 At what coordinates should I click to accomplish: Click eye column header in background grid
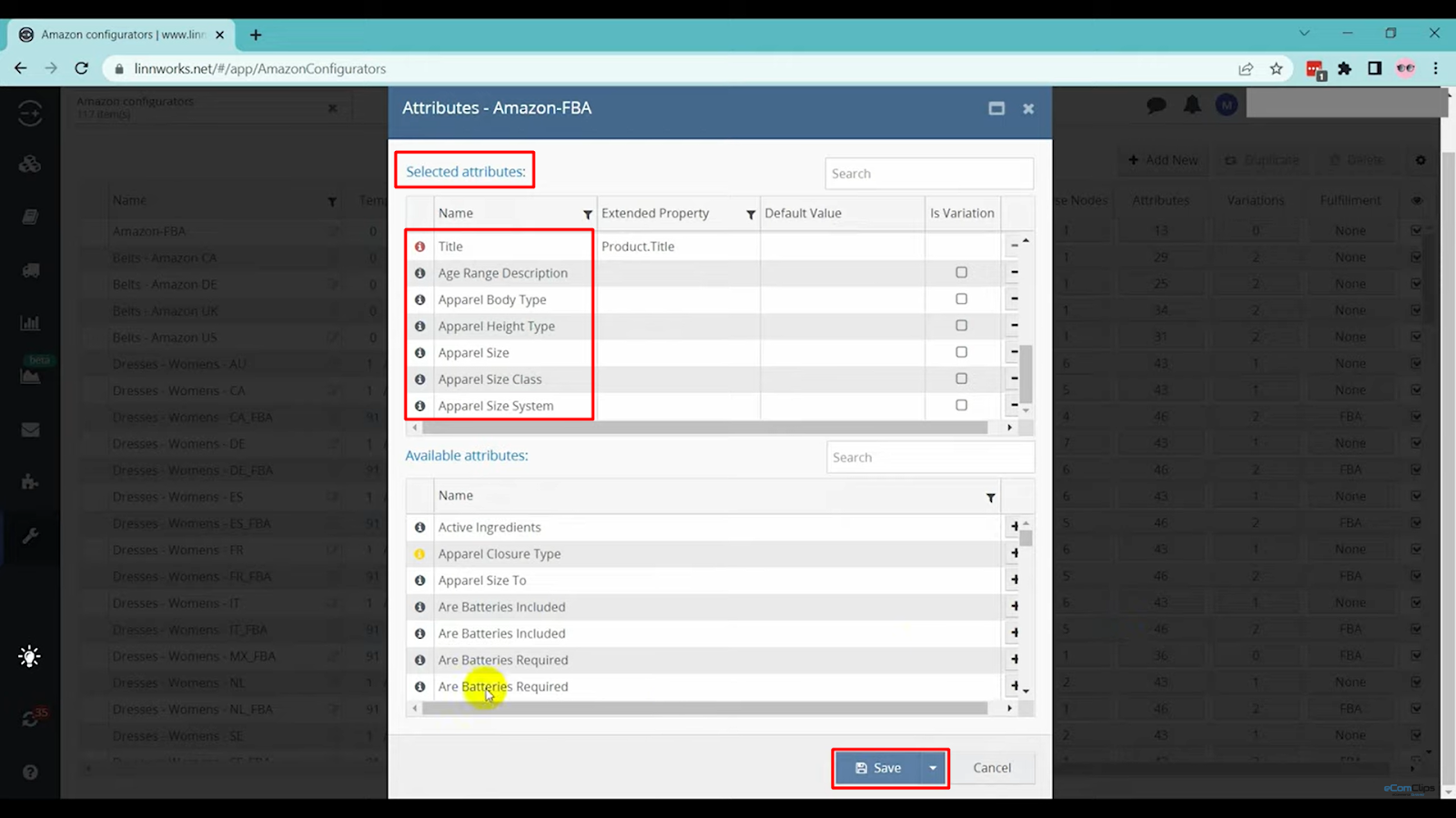pyautogui.click(x=1416, y=200)
